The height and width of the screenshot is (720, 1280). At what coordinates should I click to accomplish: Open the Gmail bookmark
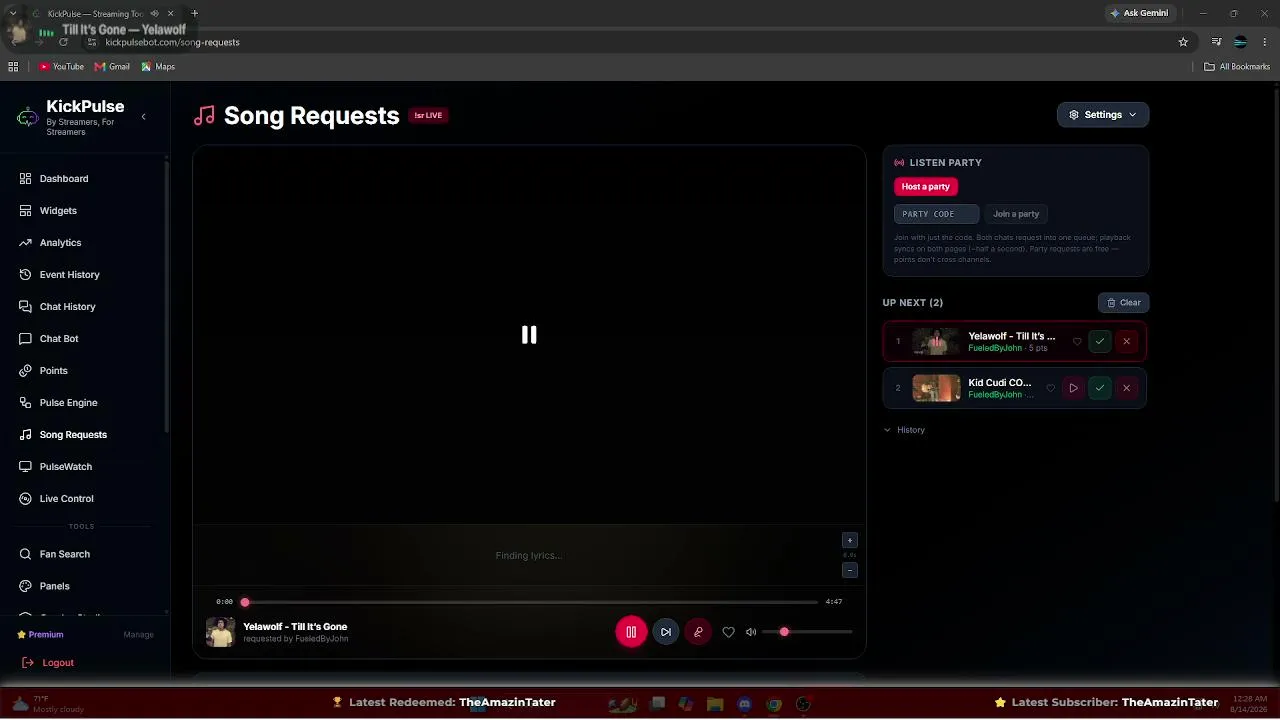112,67
